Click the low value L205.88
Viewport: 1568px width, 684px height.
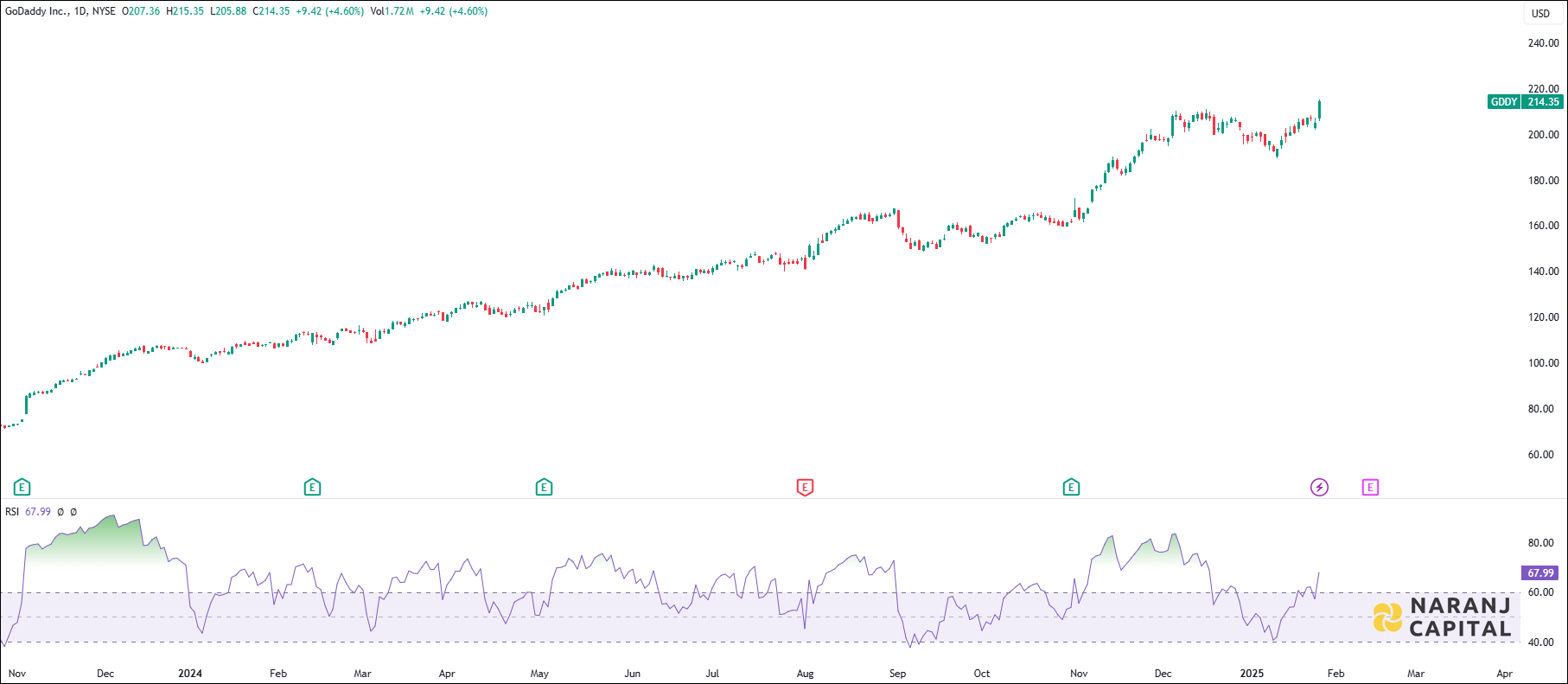pos(228,11)
